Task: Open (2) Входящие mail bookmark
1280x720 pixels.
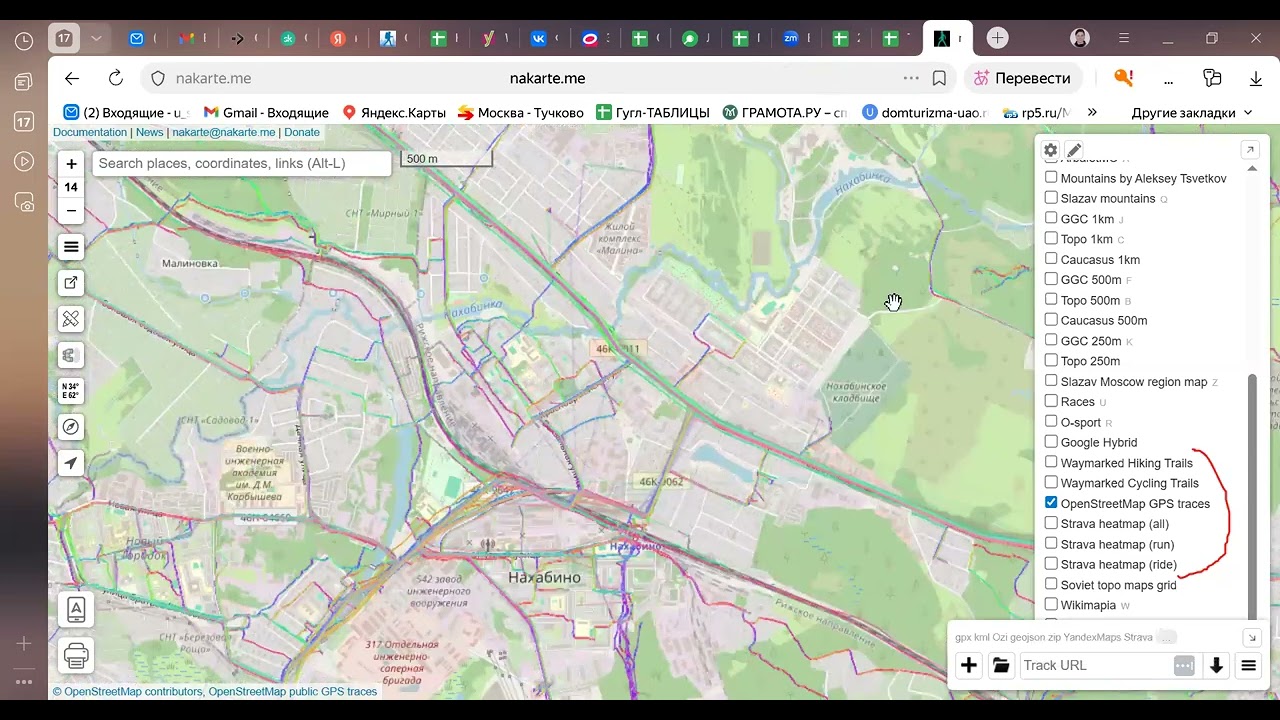Action: (x=126, y=113)
